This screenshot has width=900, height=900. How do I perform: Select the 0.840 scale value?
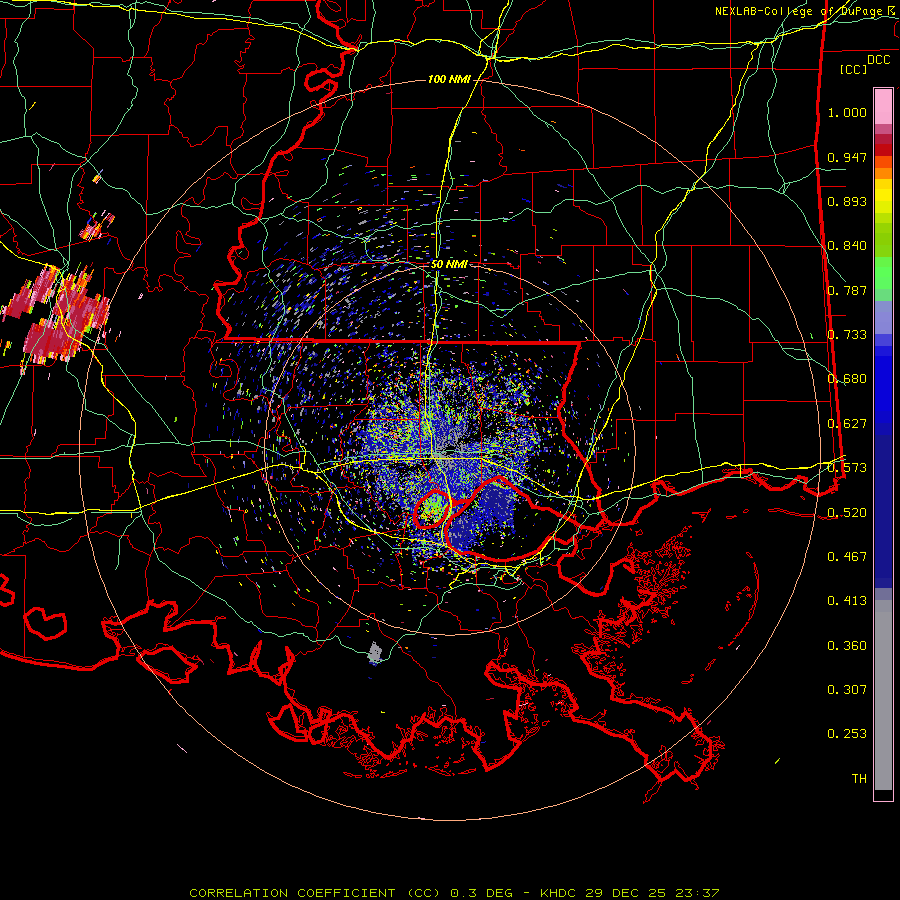847,246
